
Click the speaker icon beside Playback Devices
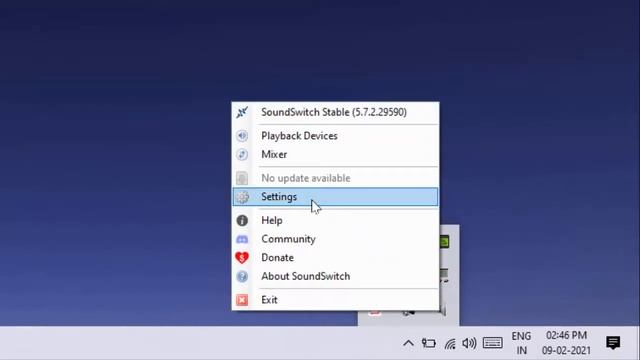242,136
